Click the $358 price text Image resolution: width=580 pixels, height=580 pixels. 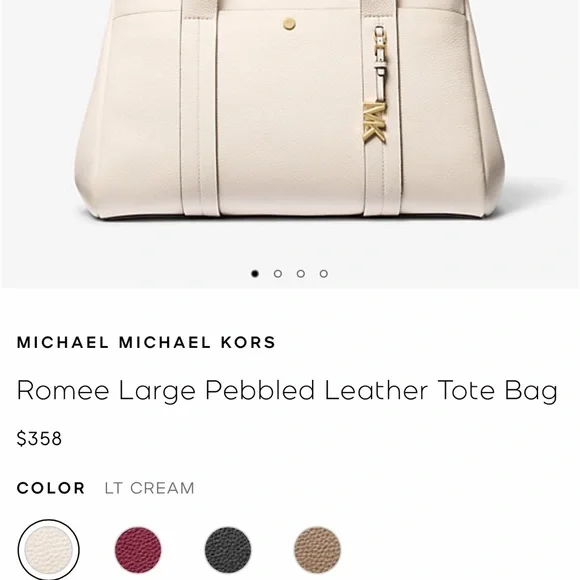(39, 439)
